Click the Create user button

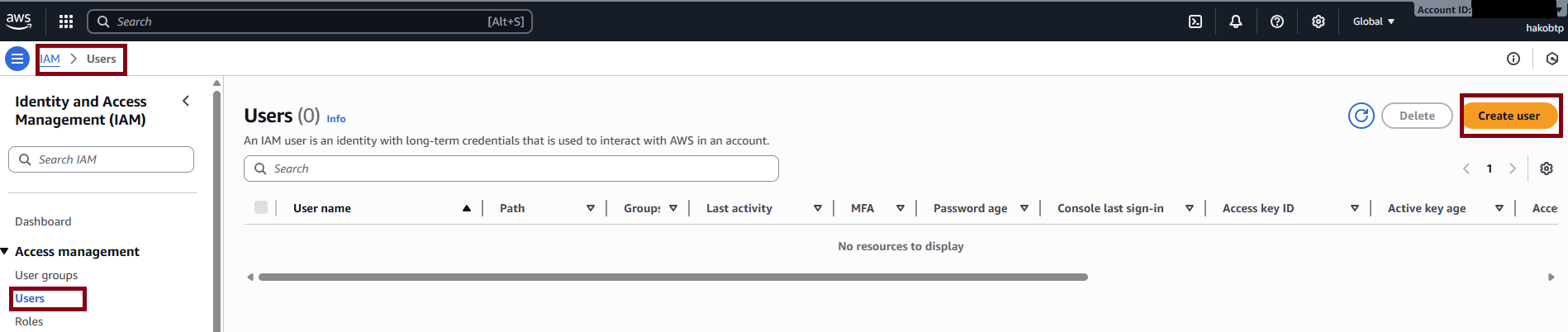pyautogui.click(x=1509, y=116)
